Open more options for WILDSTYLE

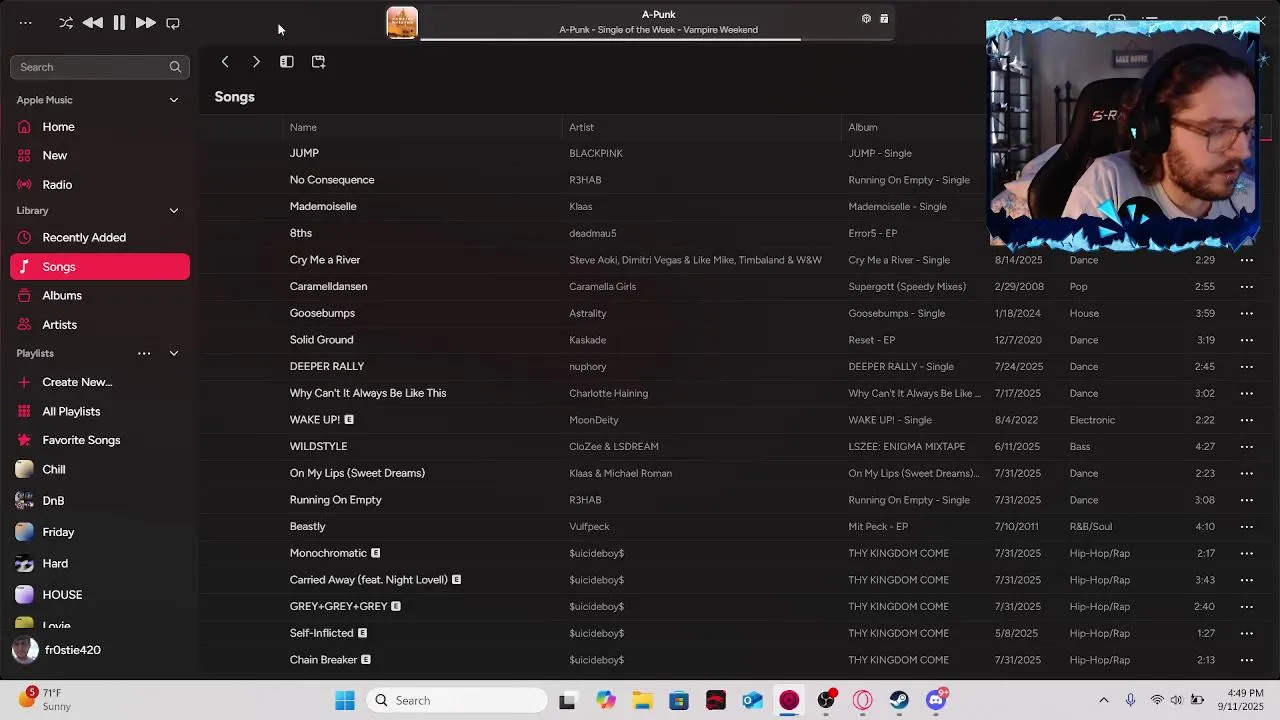point(1246,447)
